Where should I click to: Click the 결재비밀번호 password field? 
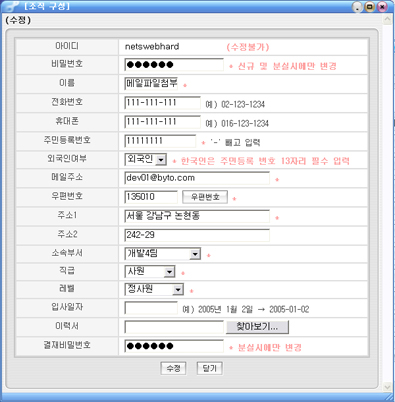174,346
